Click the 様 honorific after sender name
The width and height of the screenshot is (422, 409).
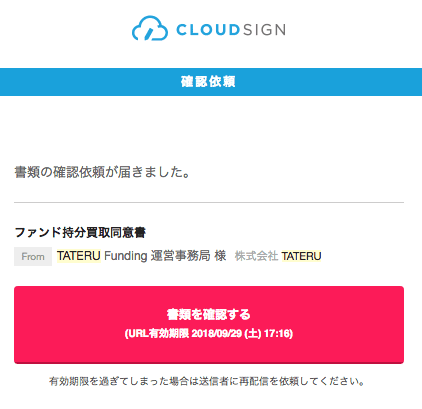(x=220, y=256)
